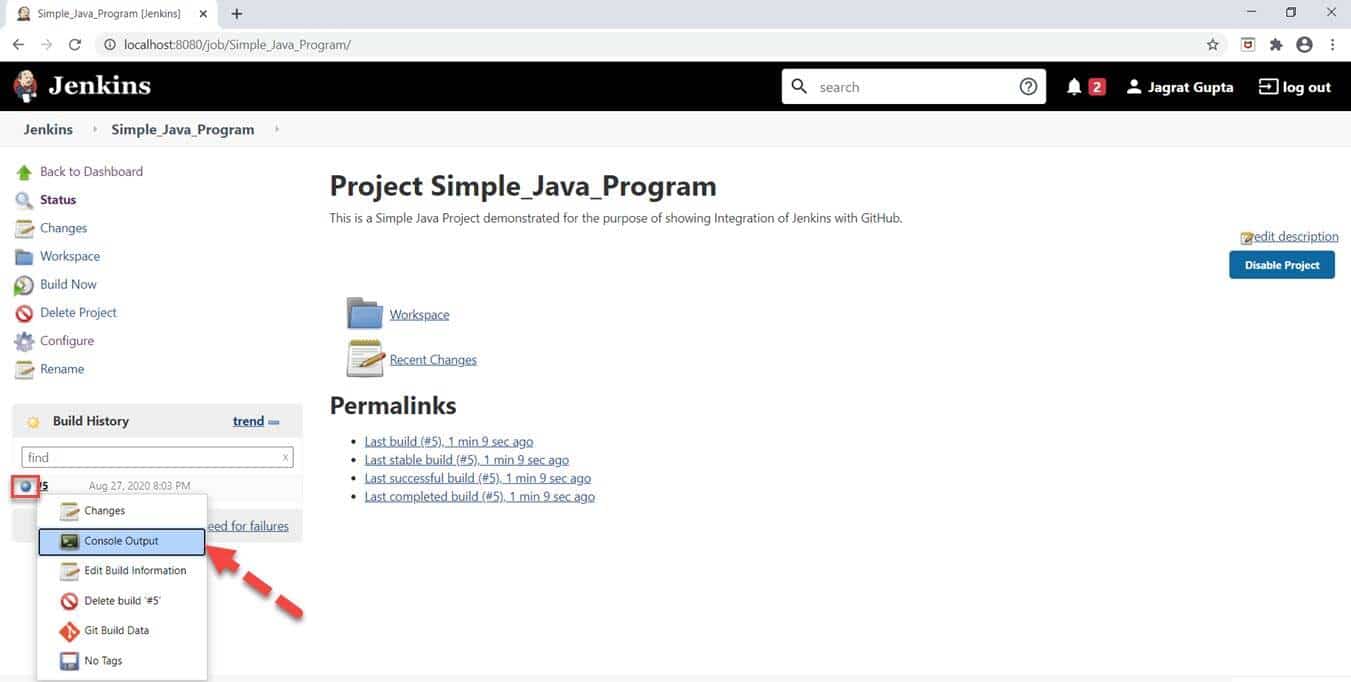
Task: Select No Tags menu entry
Action: point(122,661)
